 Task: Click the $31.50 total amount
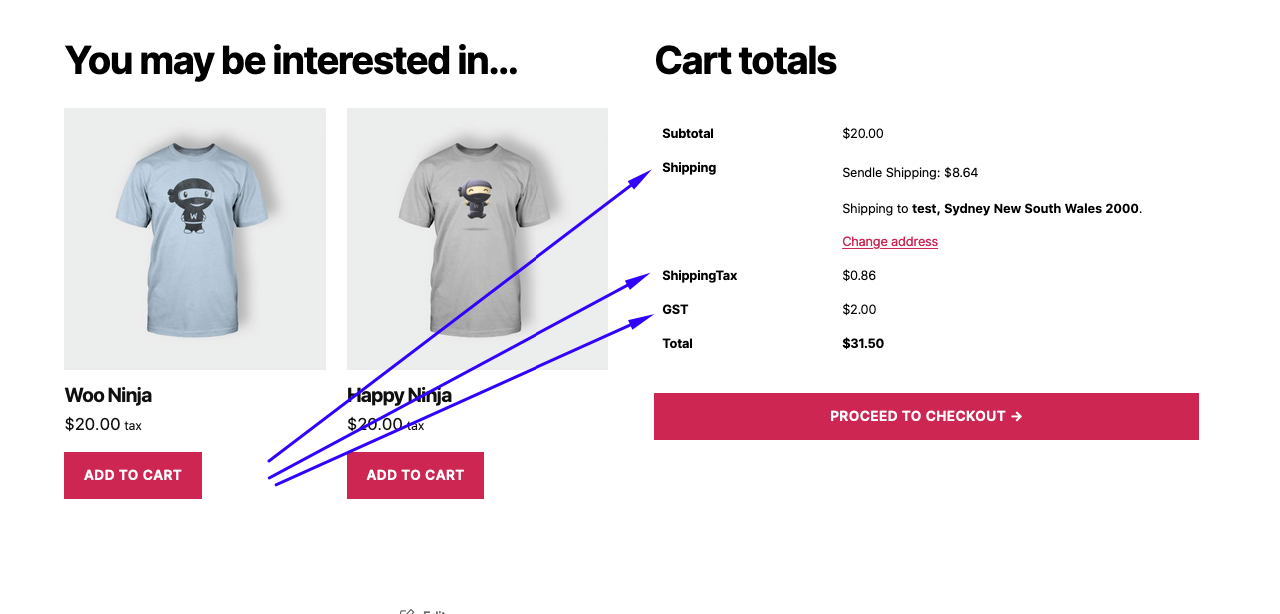(x=863, y=343)
